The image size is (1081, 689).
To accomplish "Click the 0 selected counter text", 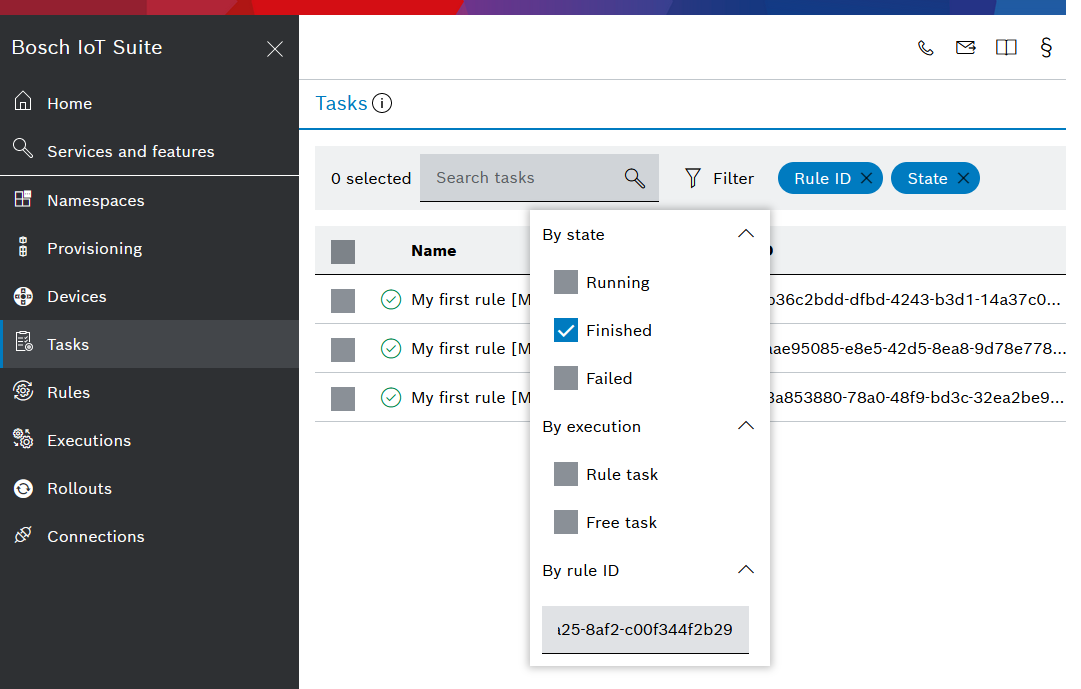I will [371, 179].
